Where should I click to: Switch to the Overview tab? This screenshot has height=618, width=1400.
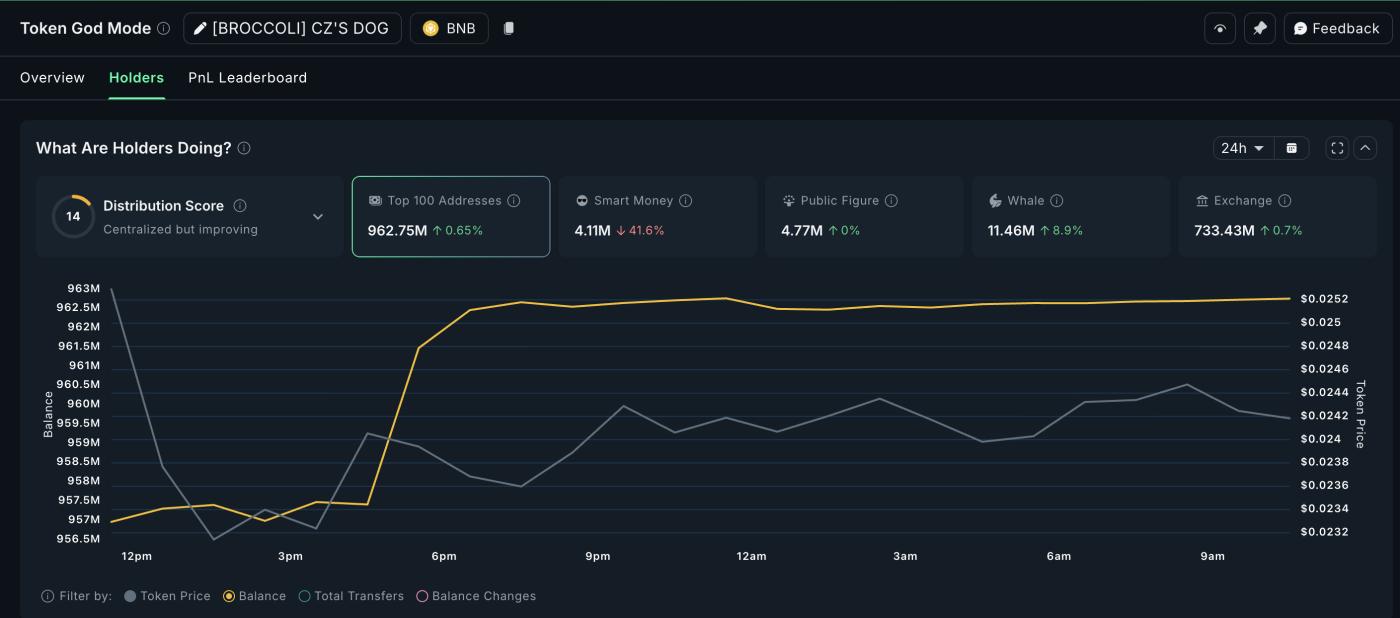[52, 78]
